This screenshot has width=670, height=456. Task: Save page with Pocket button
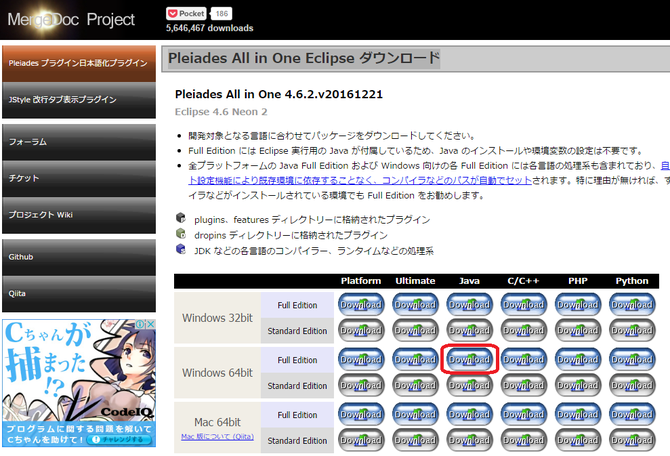(186, 14)
